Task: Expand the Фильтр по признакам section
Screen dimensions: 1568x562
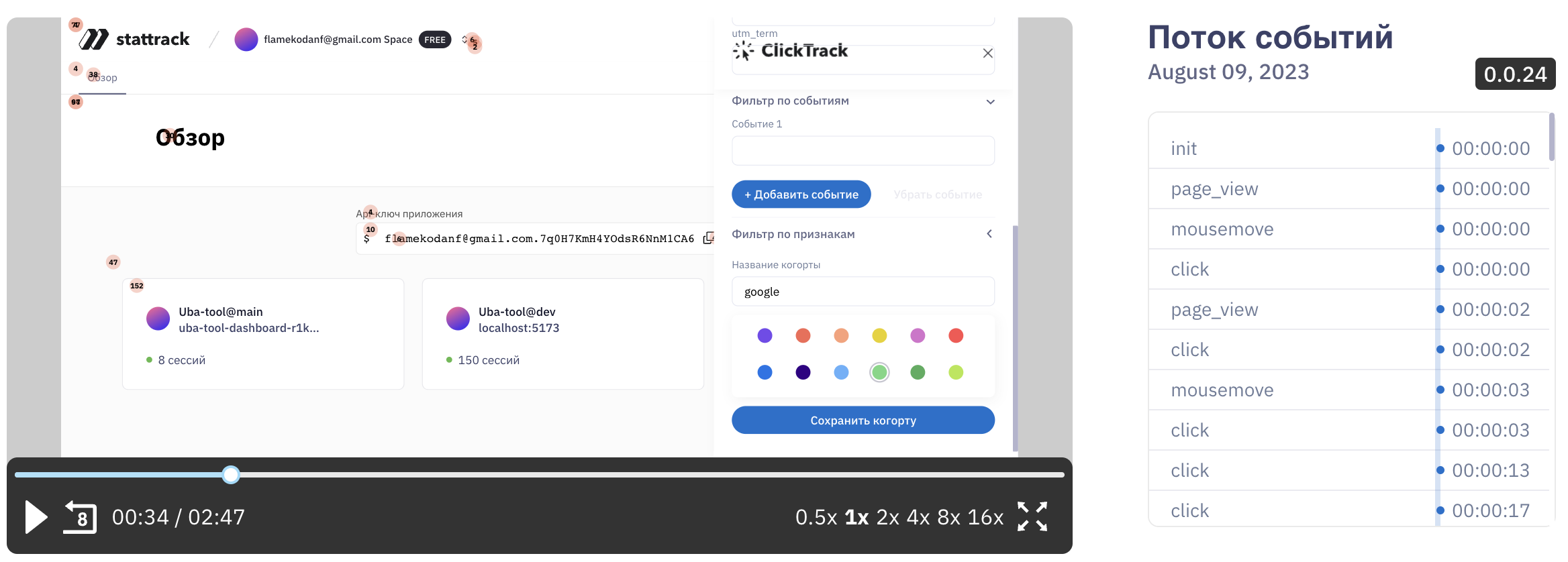Action: 989,234
